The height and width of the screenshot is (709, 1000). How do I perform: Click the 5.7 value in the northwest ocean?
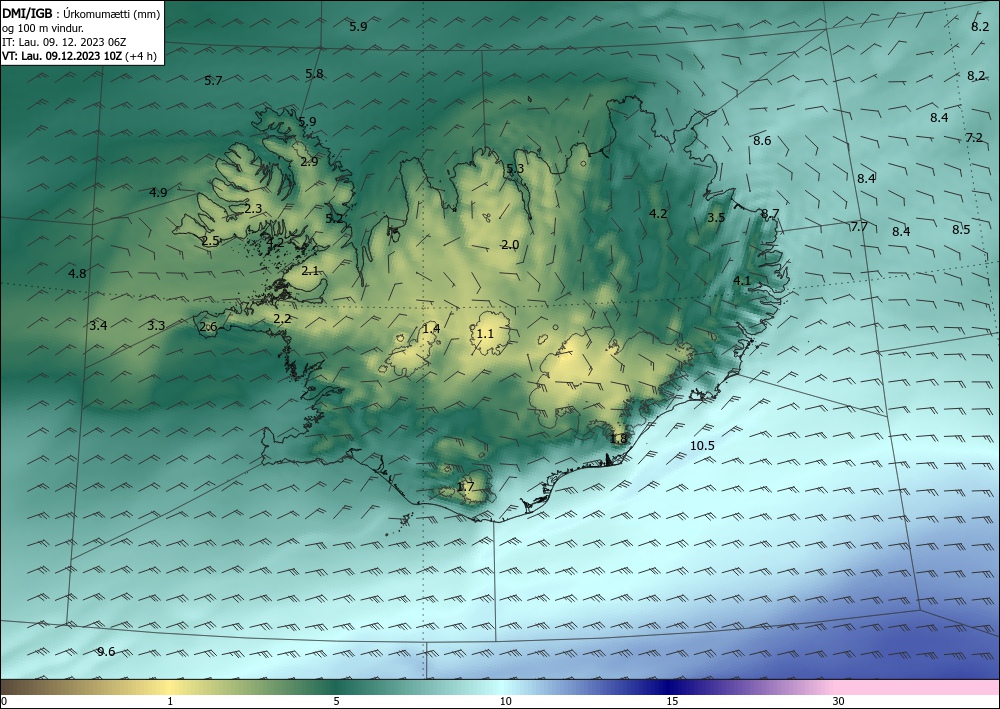213,80
